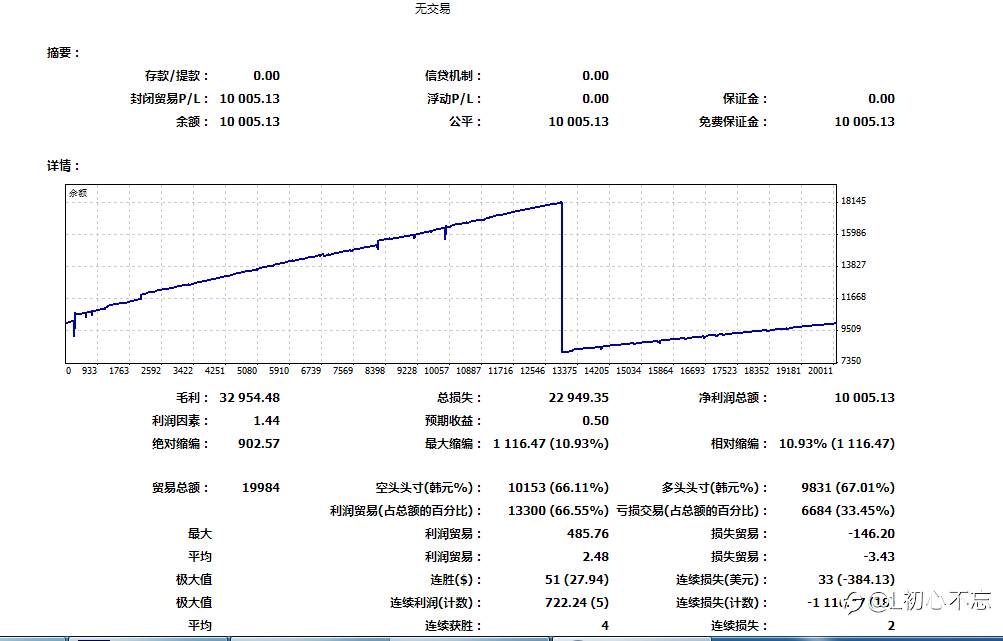Click the 10 005.13 value beside 公平
The image size is (1003, 641).
[x=578, y=122]
